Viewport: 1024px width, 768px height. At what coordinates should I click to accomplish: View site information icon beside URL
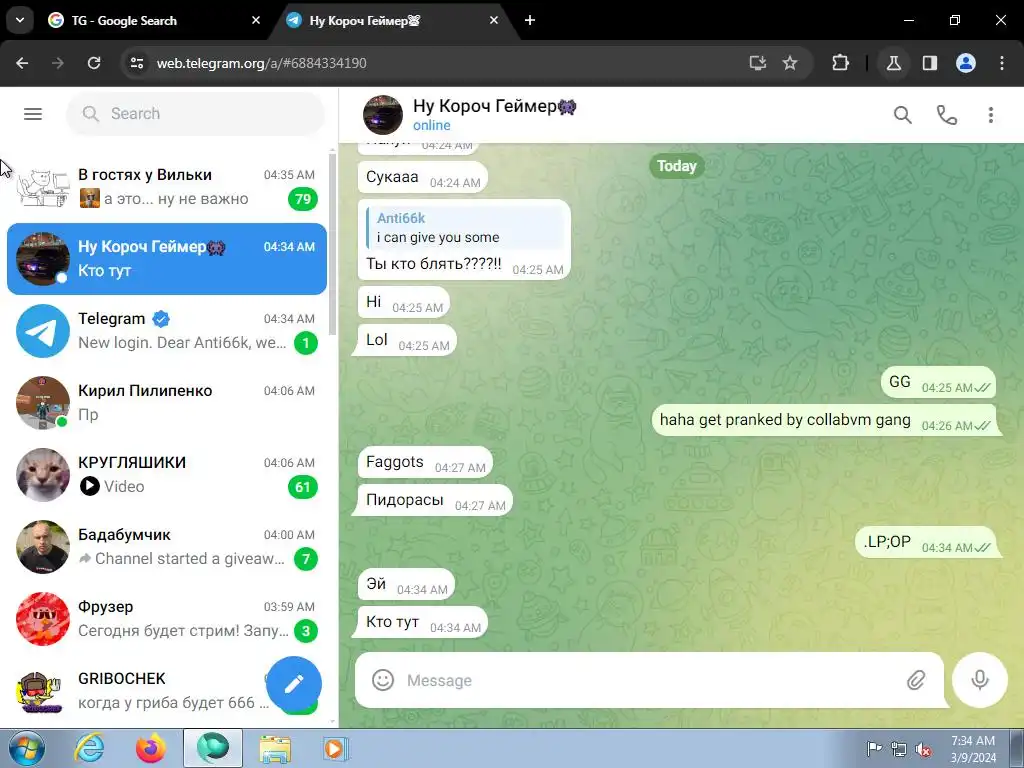point(137,63)
